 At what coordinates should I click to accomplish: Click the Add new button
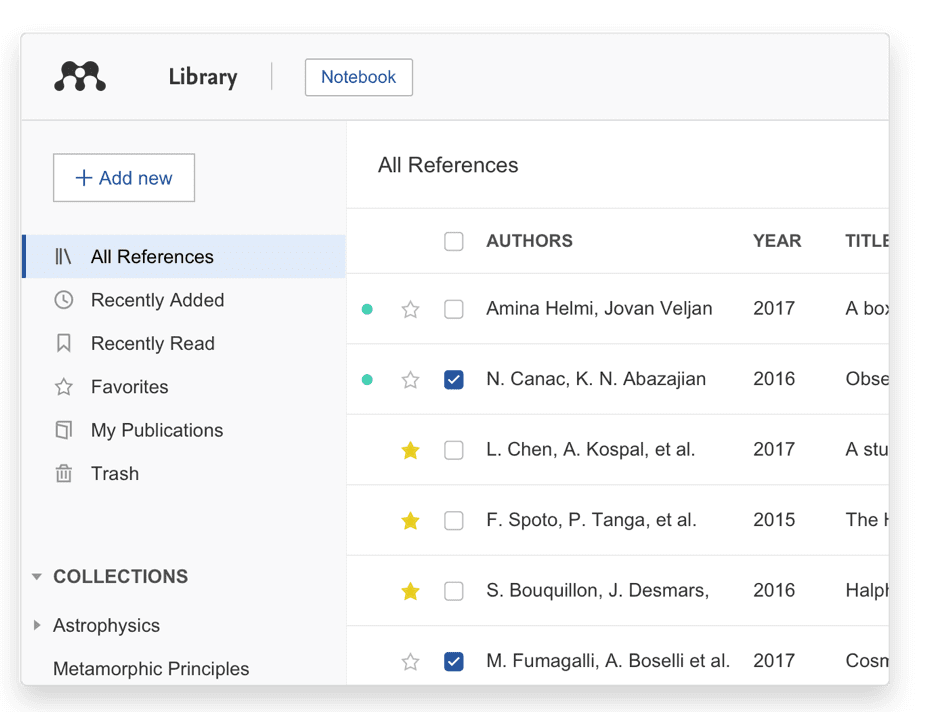(x=124, y=178)
